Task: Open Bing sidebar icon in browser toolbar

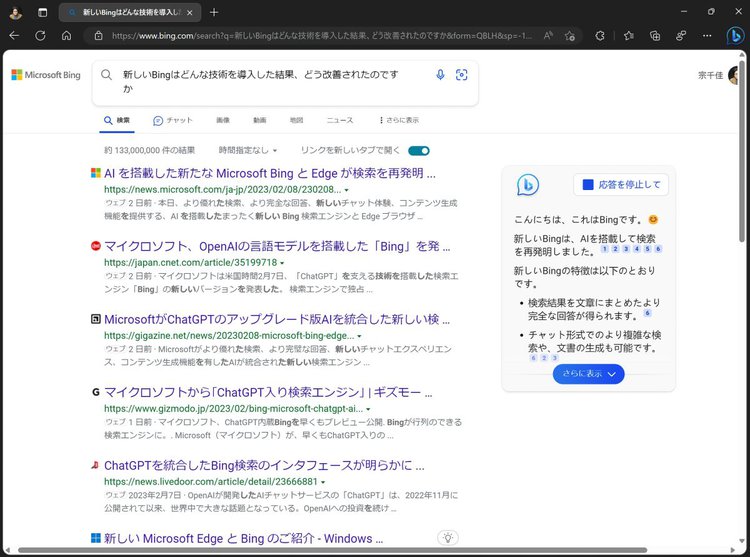Action: 733,34
